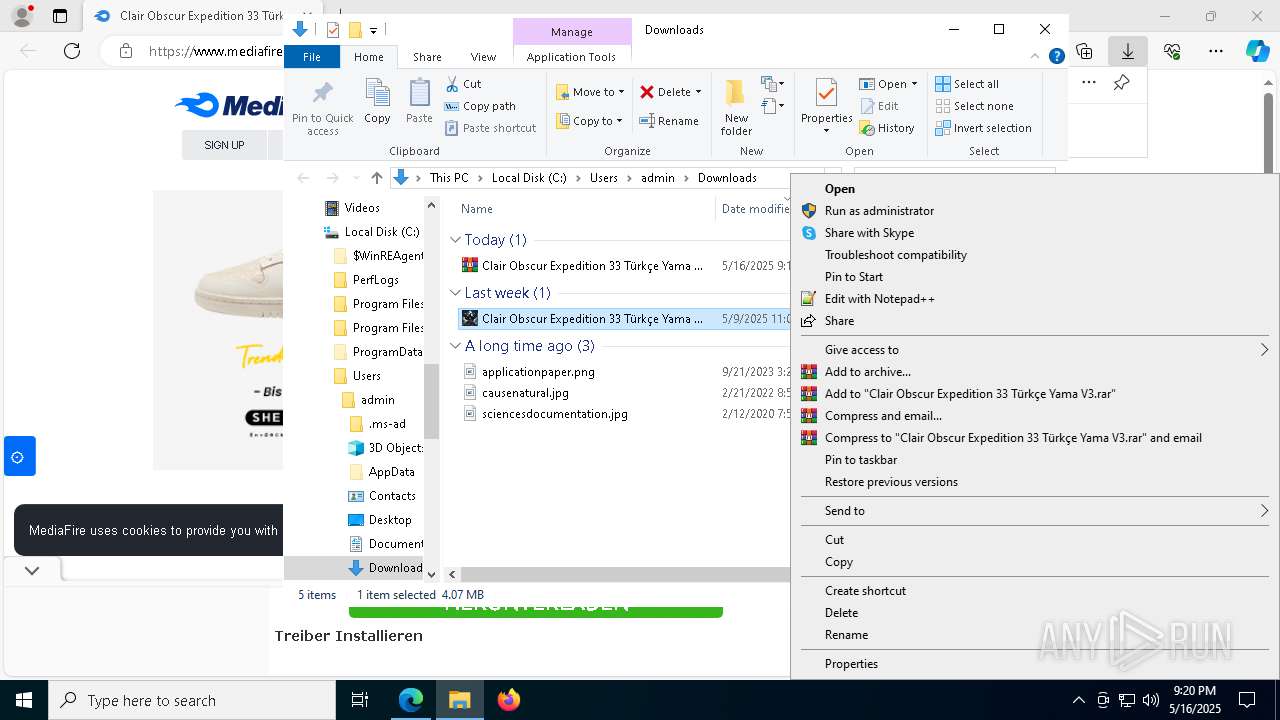Choose Troubleshoot compatibility

pos(1035,255)
